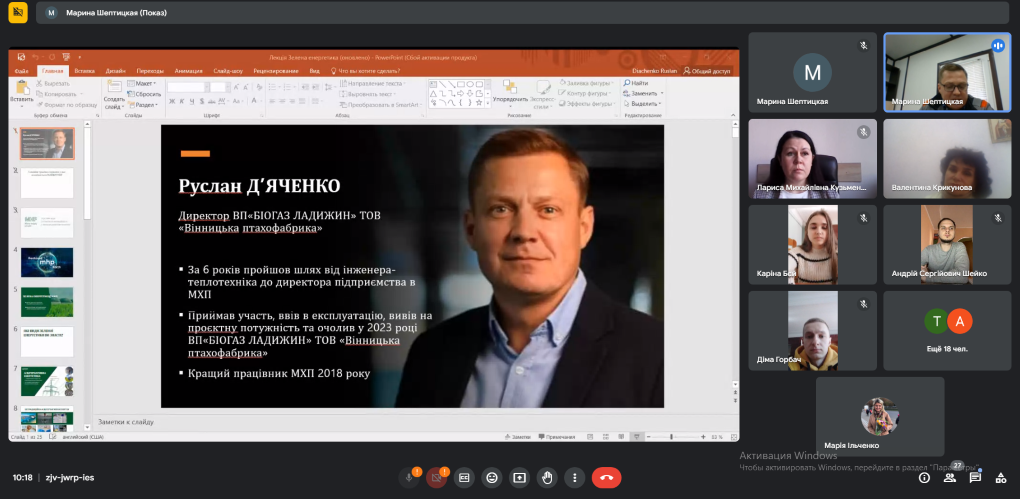Open the chat messages icon
The height and width of the screenshot is (499, 1020).
[x=975, y=478]
